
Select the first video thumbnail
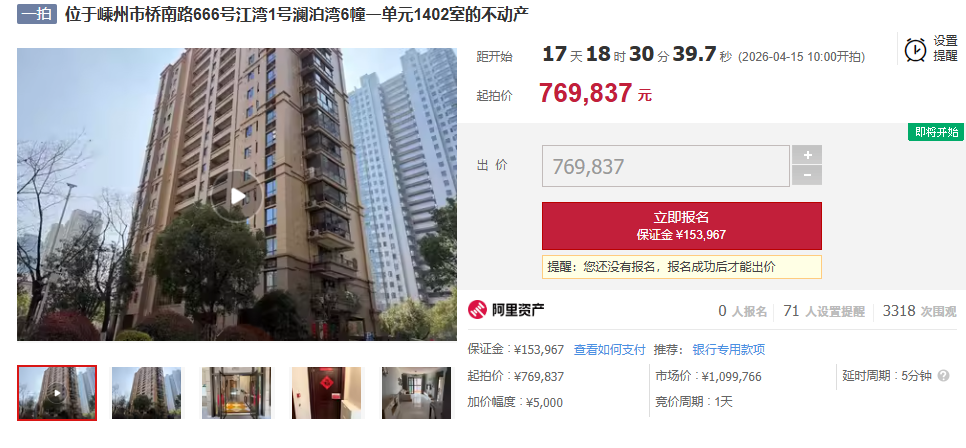tap(57, 393)
